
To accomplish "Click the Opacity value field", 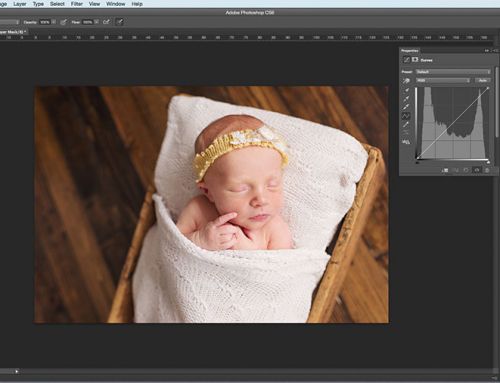I will [45, 22].
